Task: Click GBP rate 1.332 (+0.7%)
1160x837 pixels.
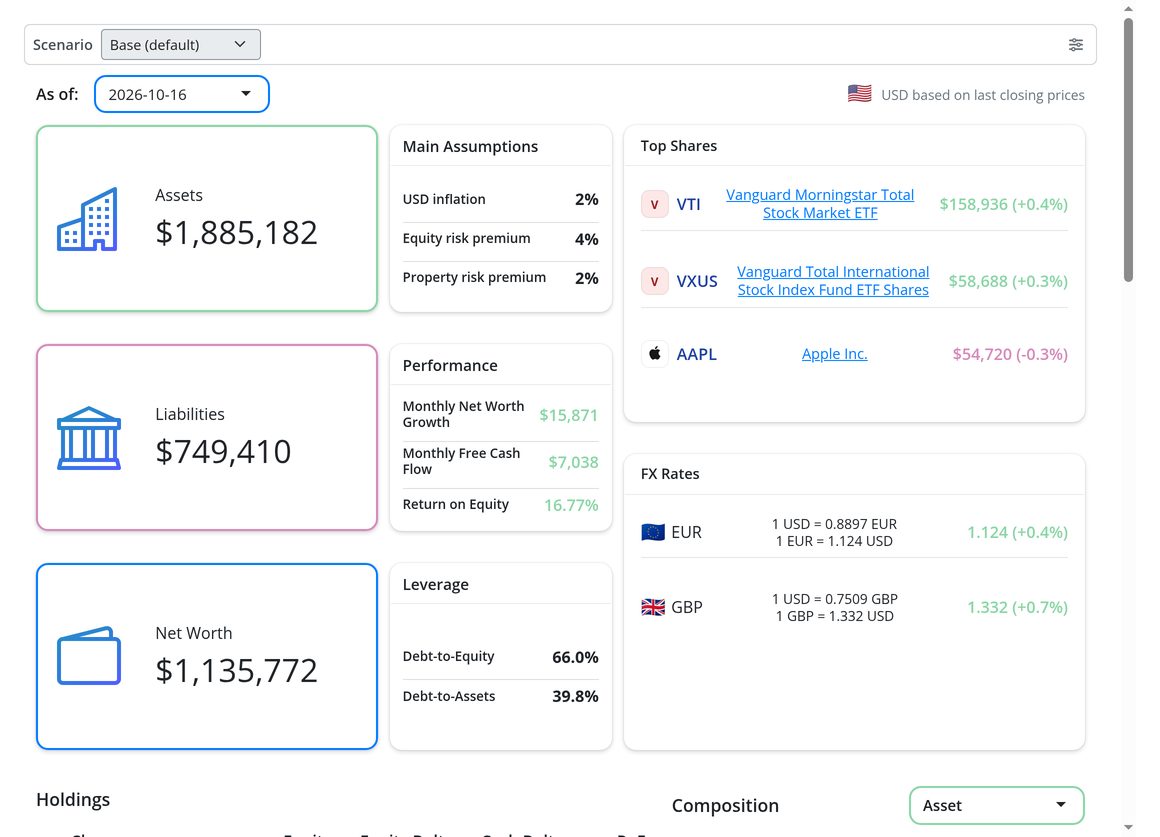Action: 1017,607
